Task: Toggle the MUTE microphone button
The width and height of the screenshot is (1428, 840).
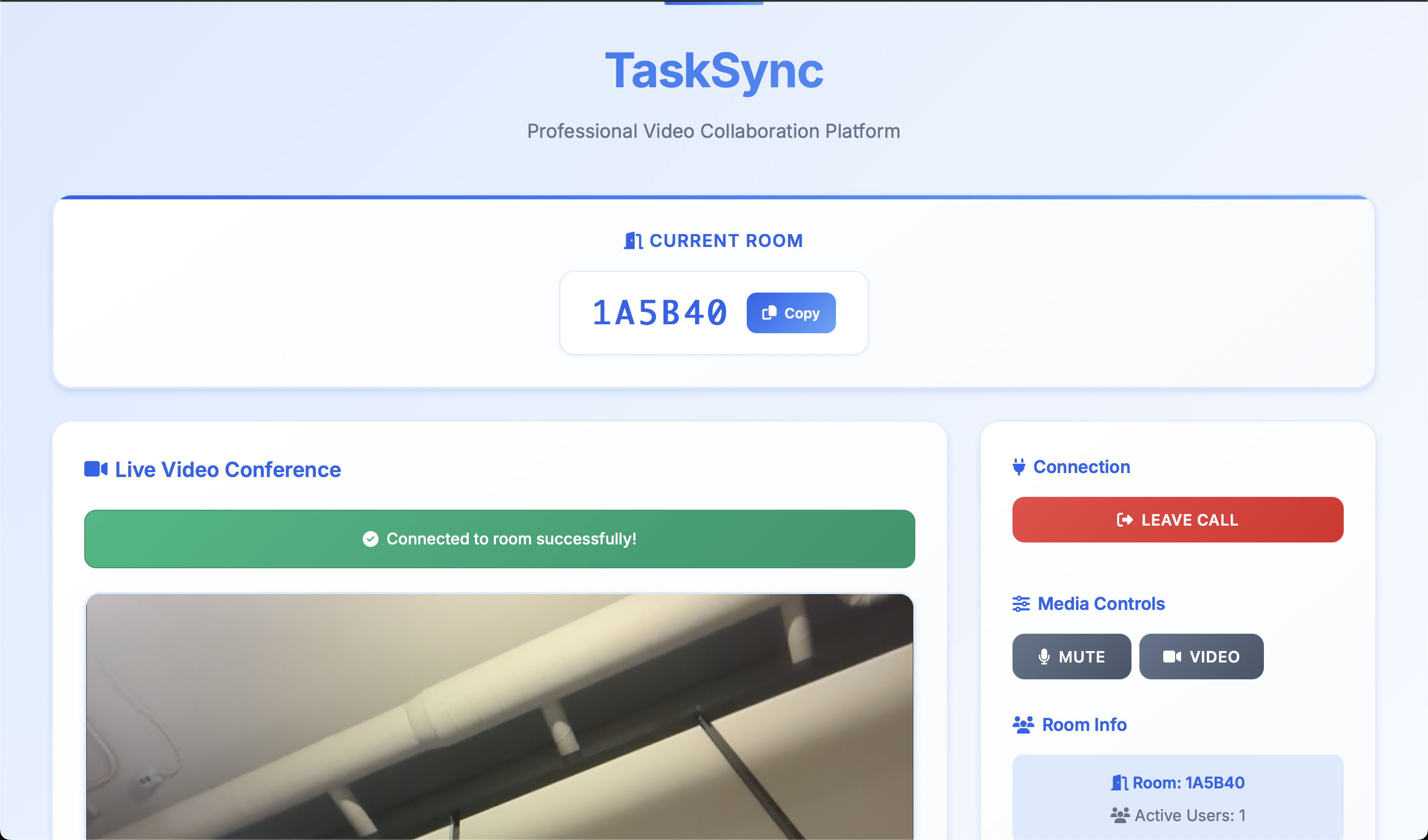Action: click(x=1071, y=657)
